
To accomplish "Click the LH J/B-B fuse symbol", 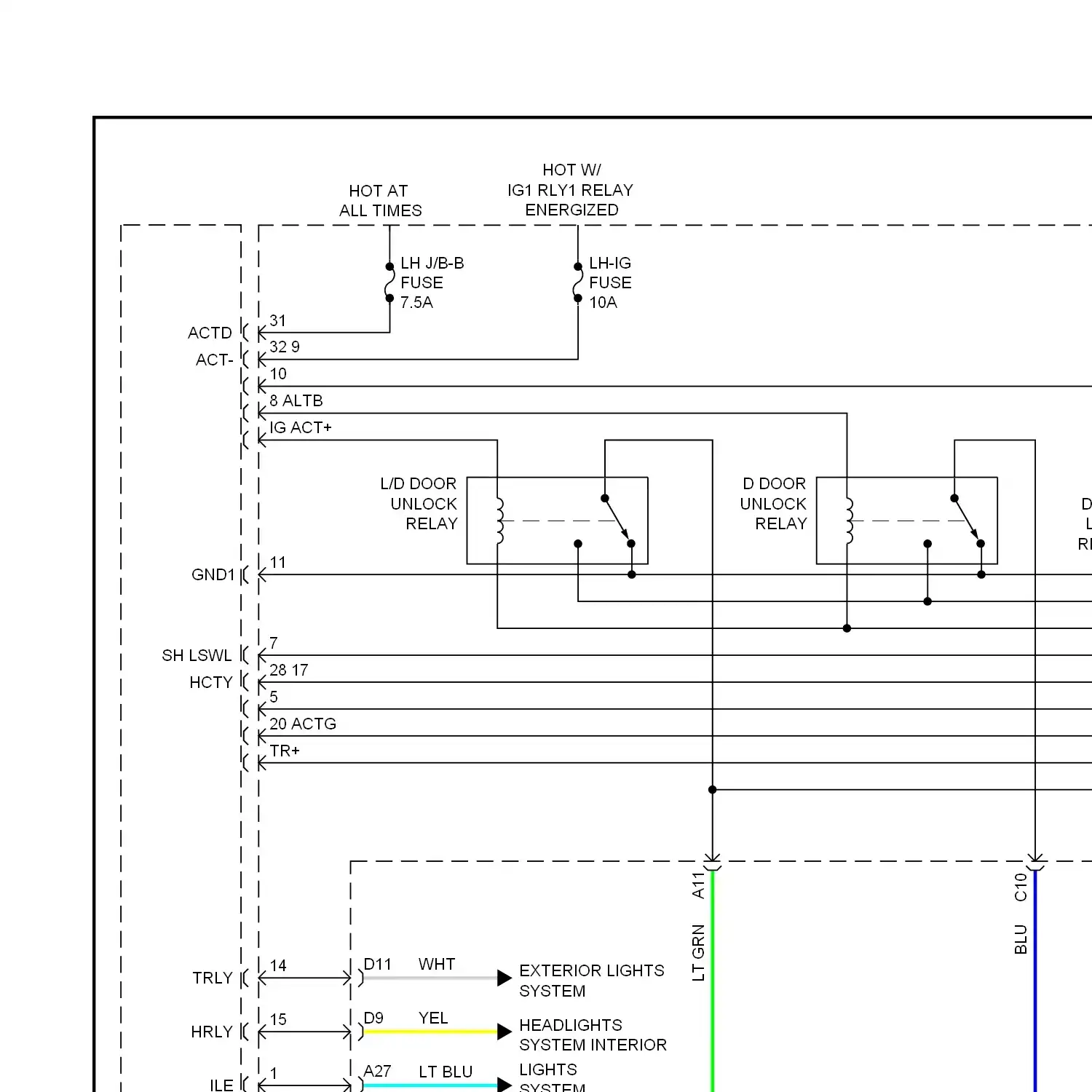I will (389, 282).
